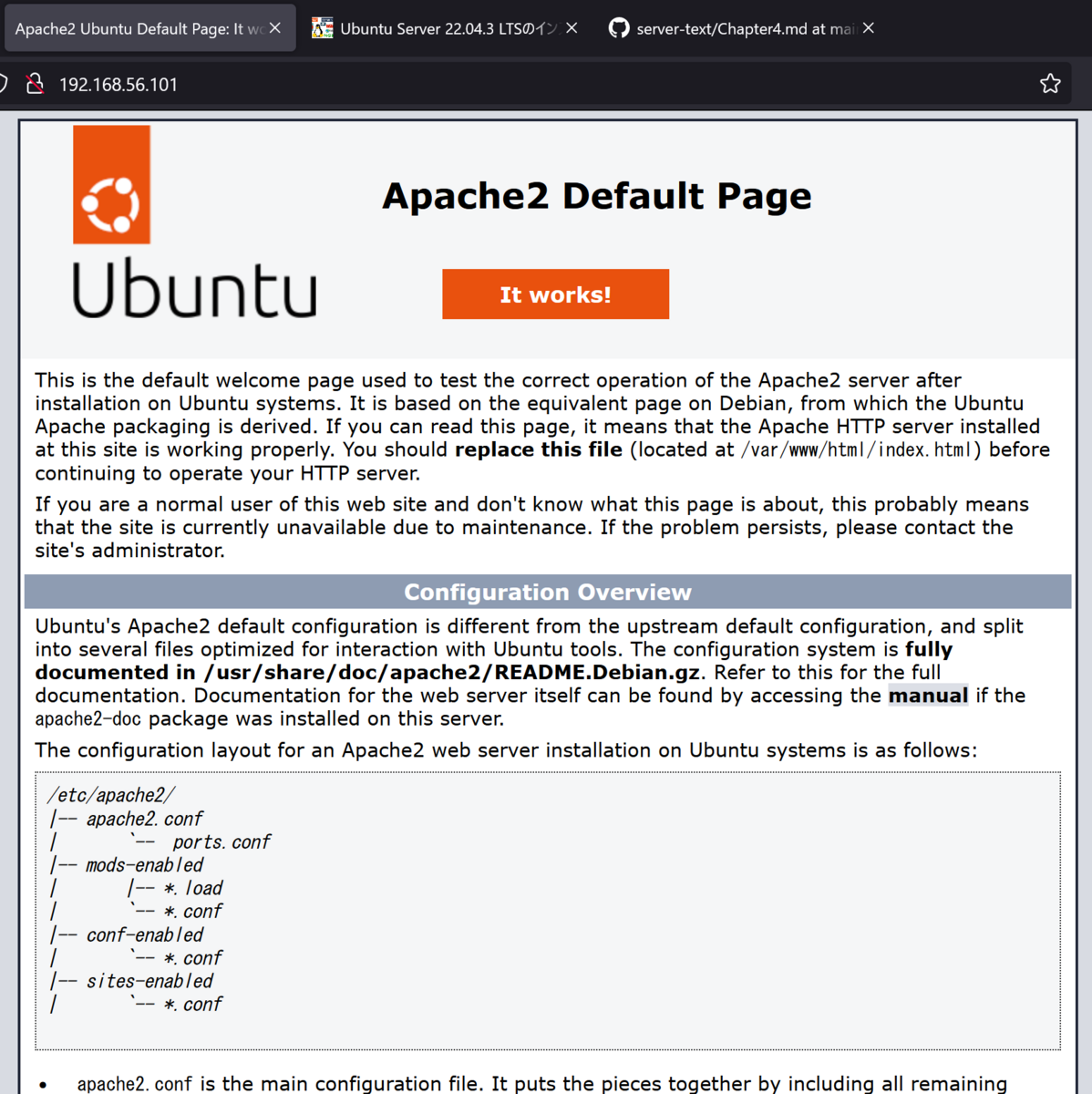Select the Apache2 Ubuntu Default Page tab

[x=137, y=28]
